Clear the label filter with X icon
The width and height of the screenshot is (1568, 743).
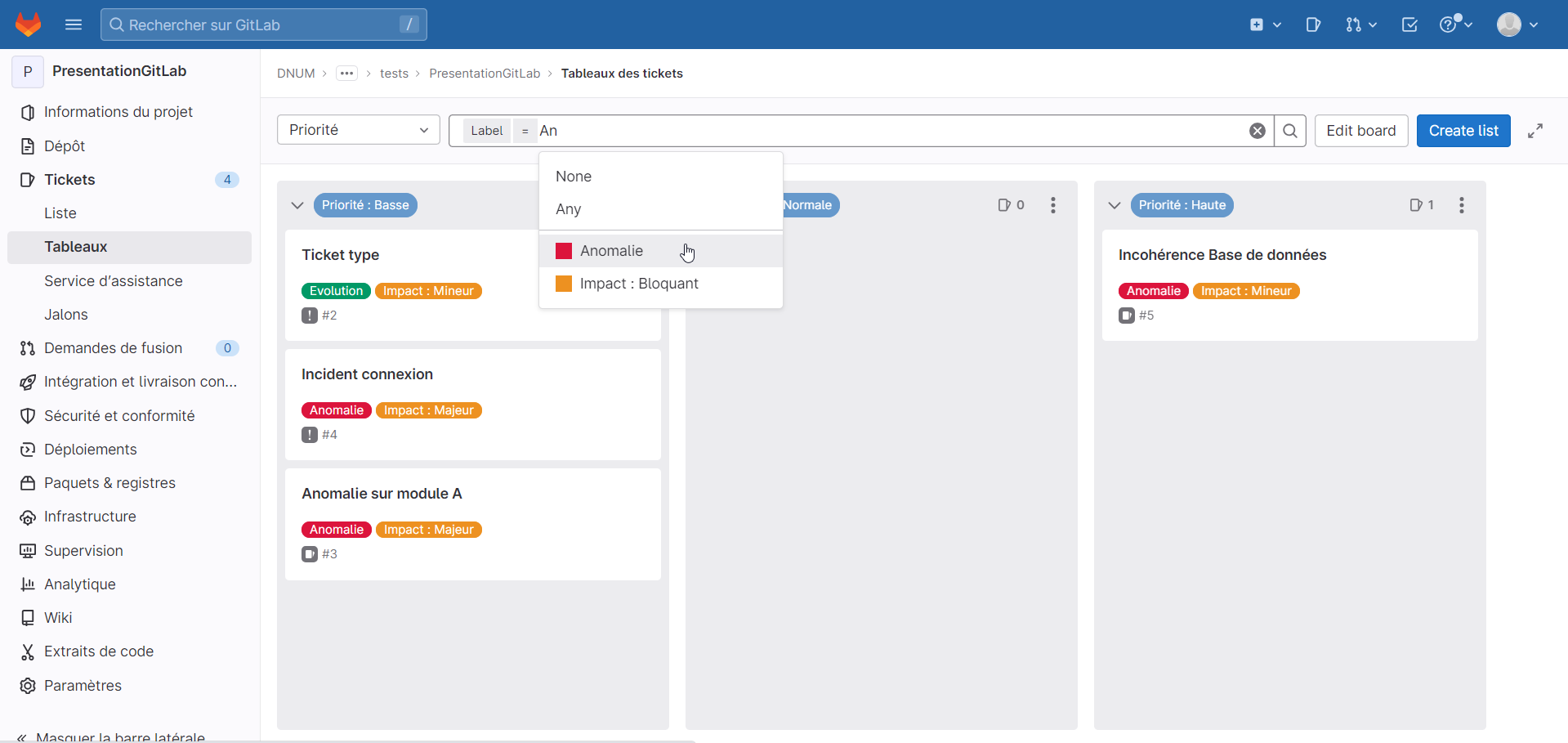point(1258,131)
